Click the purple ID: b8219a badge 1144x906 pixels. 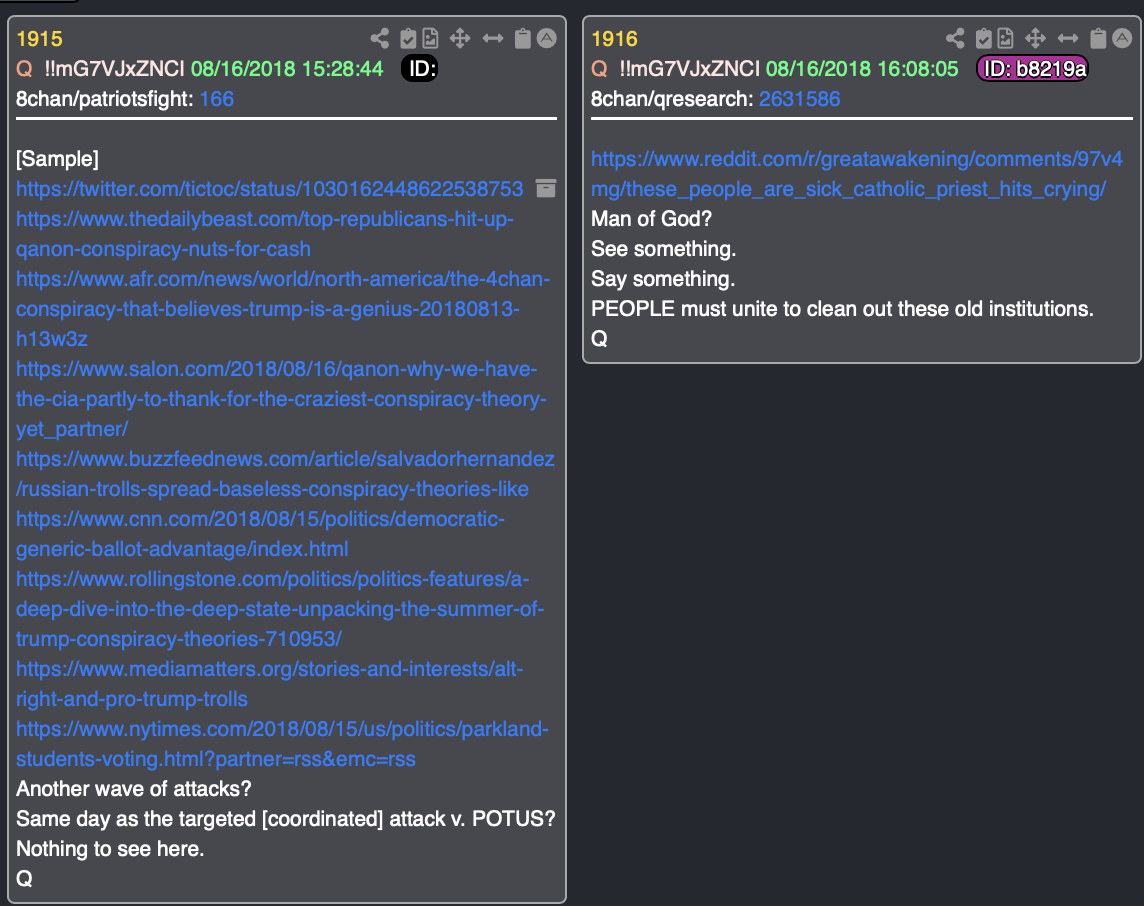click(1032, 69)
